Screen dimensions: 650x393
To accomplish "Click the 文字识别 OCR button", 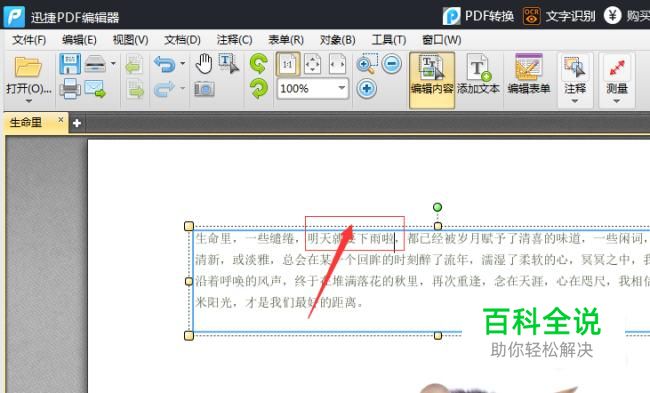I will 559,16.
